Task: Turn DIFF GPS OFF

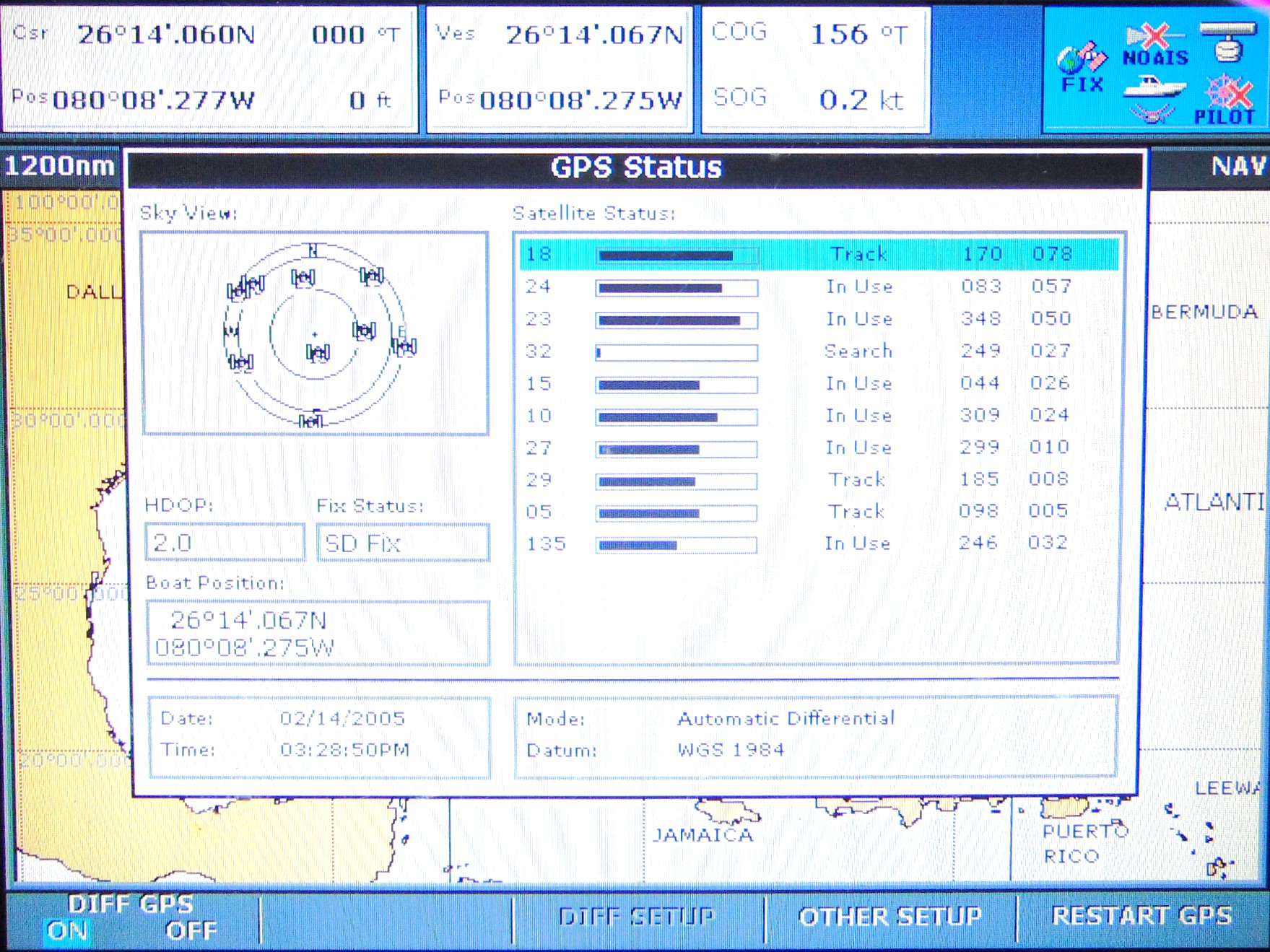Action: (191, 930)
